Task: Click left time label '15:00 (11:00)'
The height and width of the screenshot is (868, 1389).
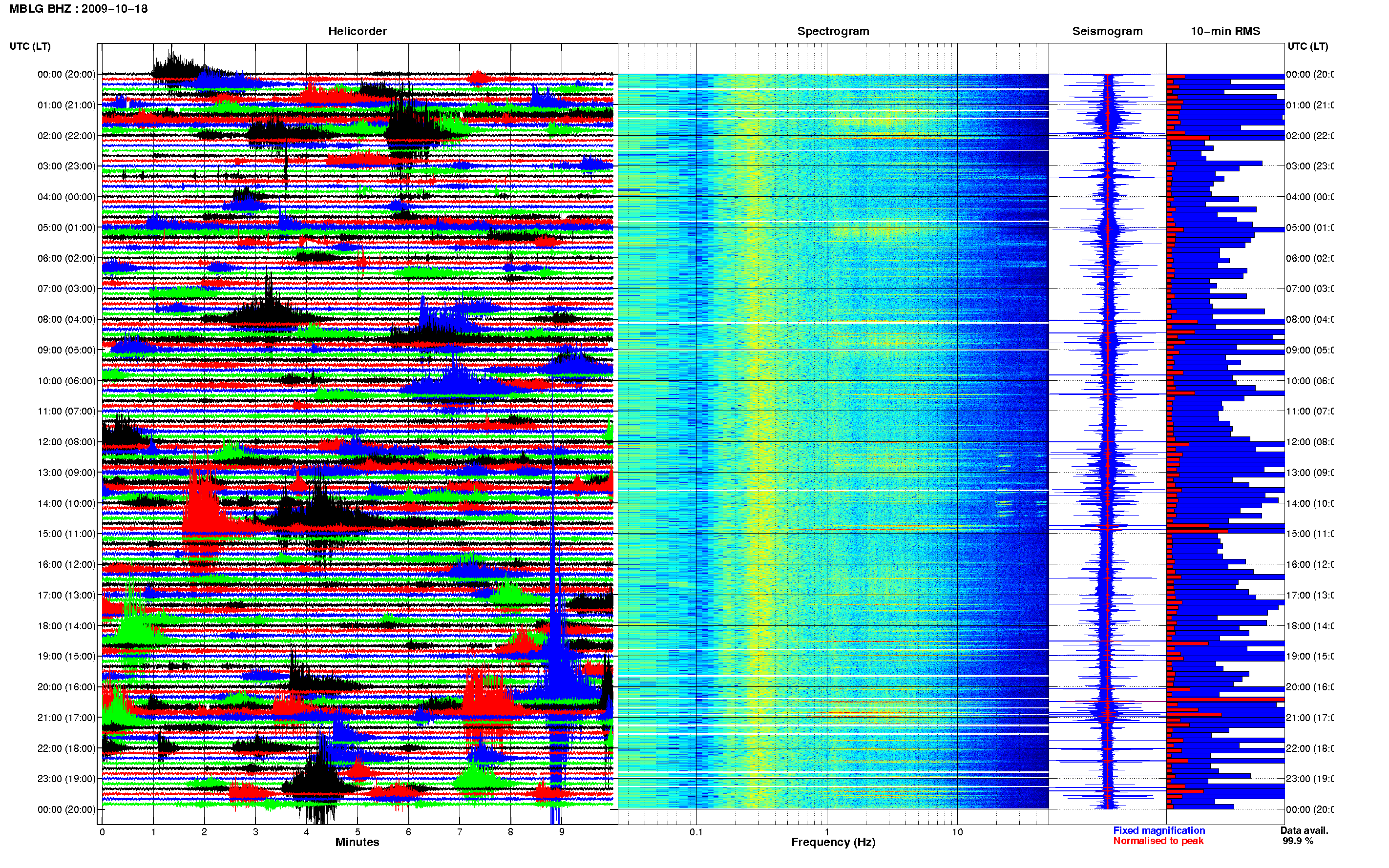Action: click(66, 534)
